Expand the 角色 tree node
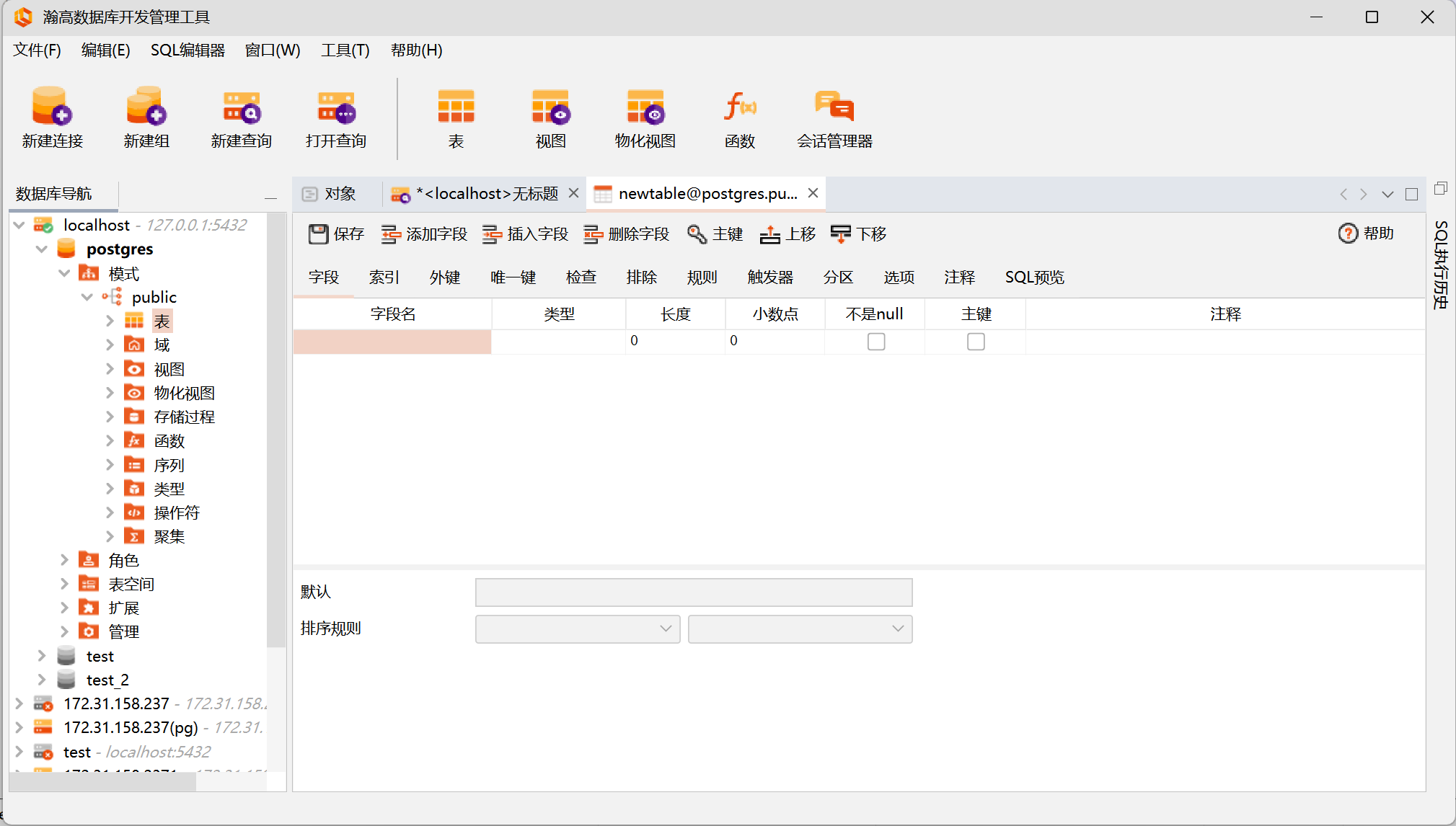The width and height of the screenshot is (1456, 826). point(64,560)
